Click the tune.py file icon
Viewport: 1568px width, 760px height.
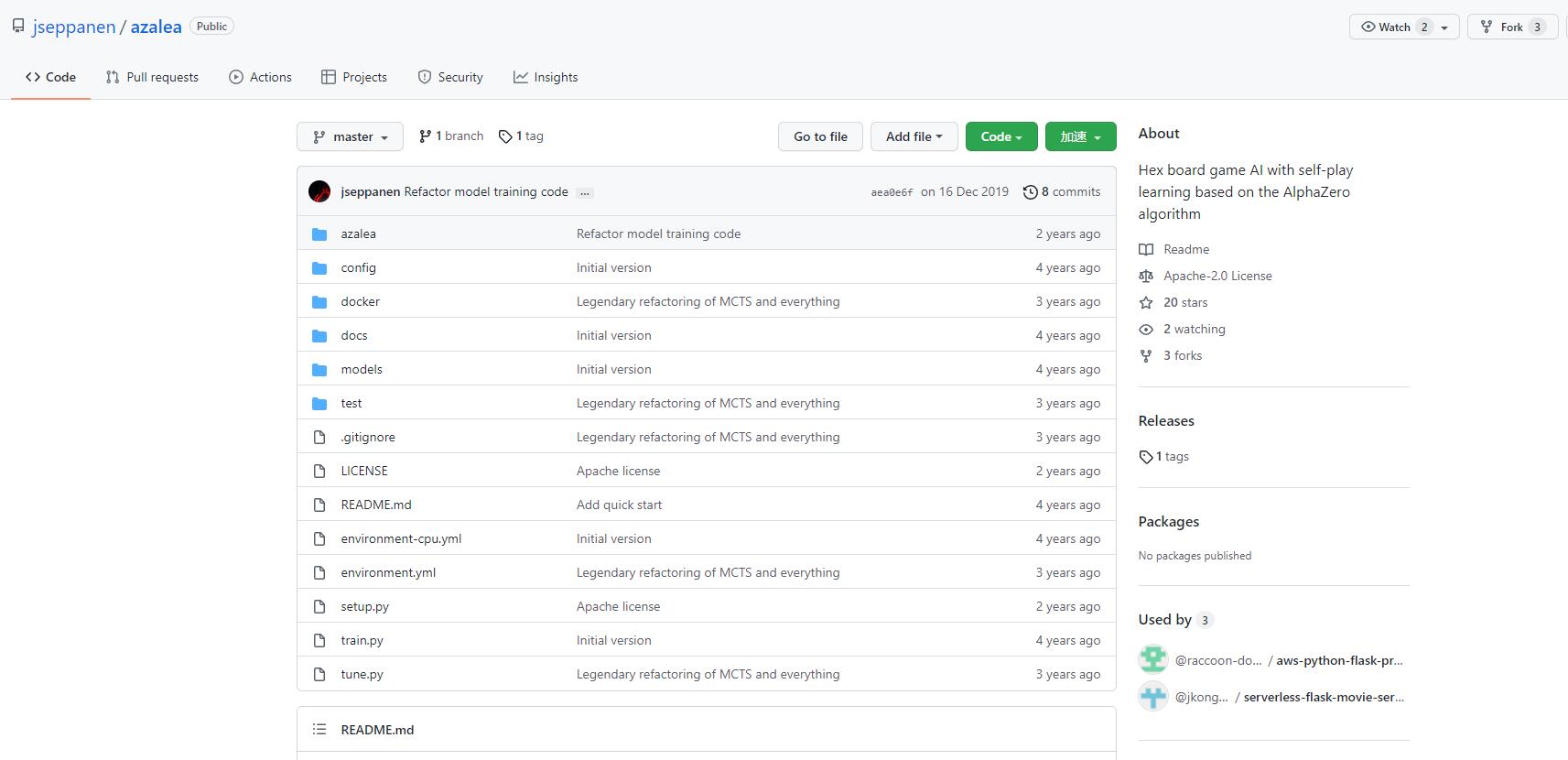pos(319,675)
